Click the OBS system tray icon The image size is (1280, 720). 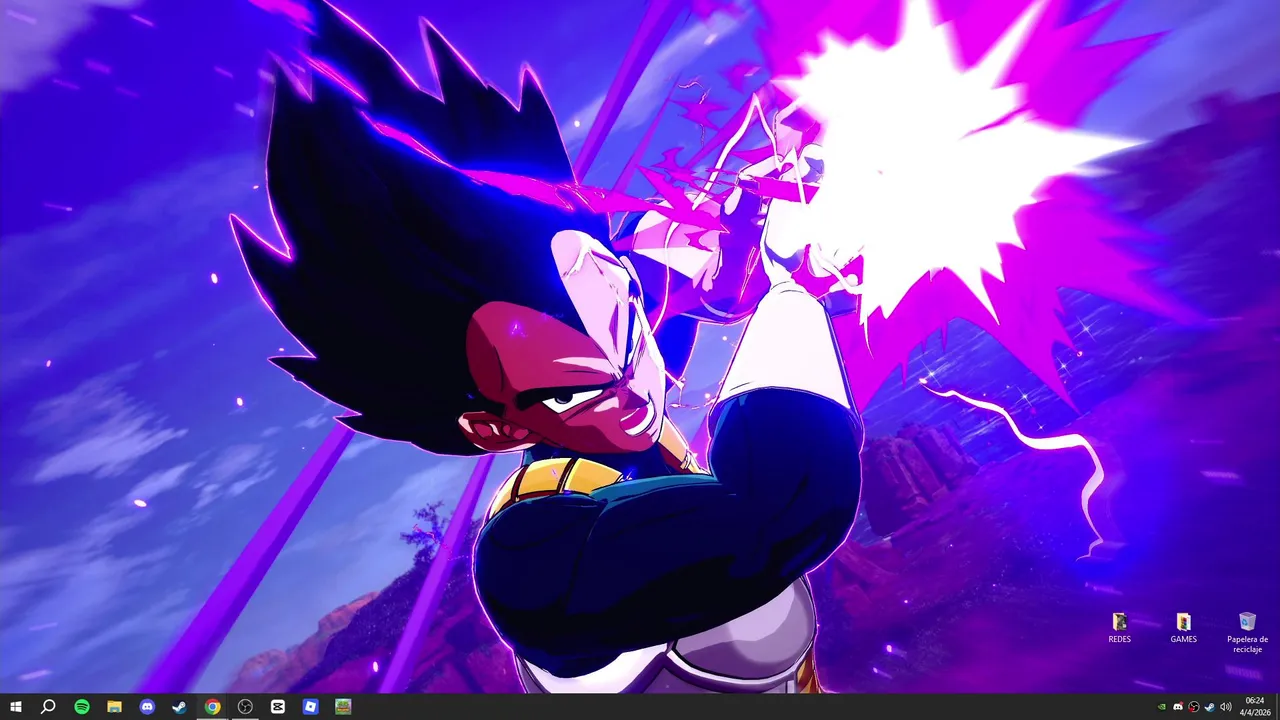[x=1194, y=707]
